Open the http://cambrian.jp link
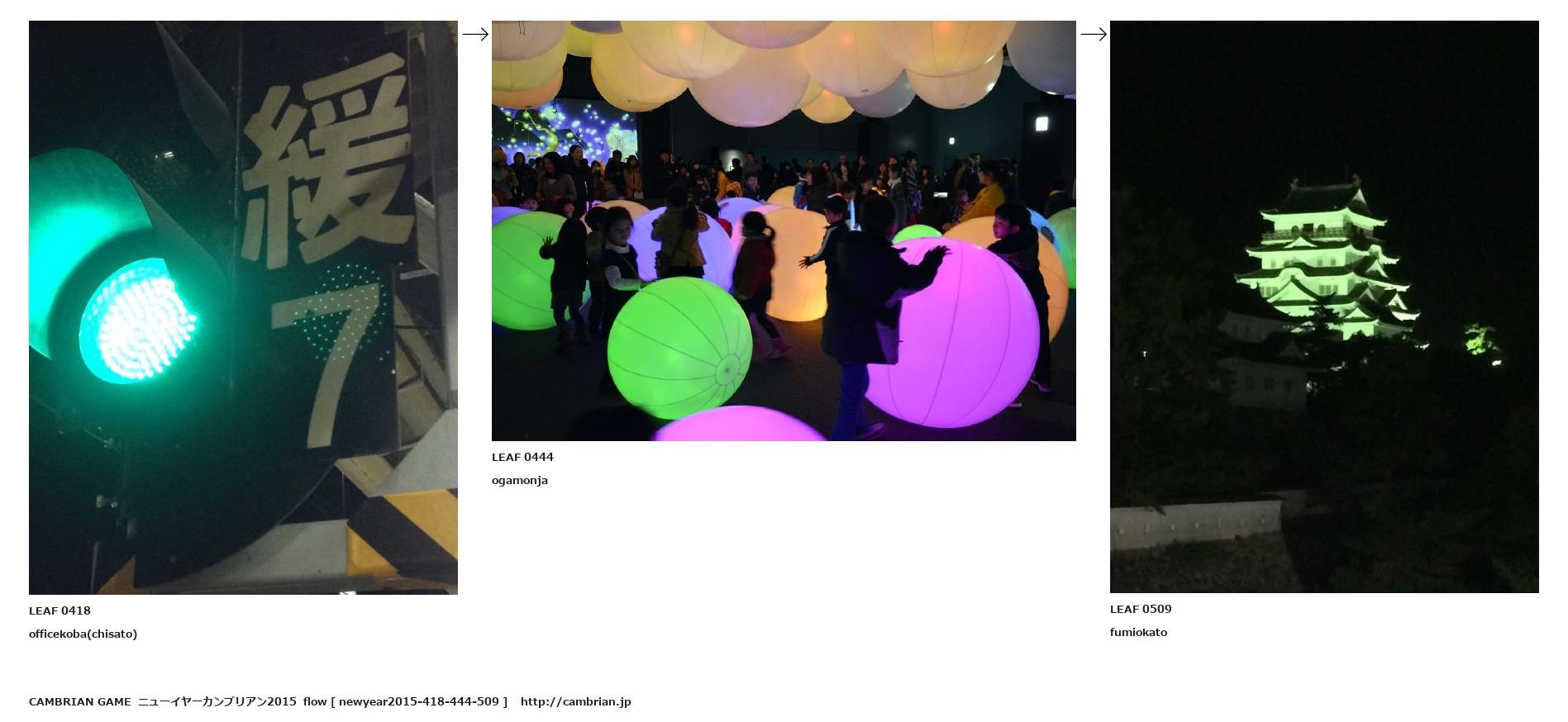The height and width of the screenshot is (722, 1568). coord(575,701)
